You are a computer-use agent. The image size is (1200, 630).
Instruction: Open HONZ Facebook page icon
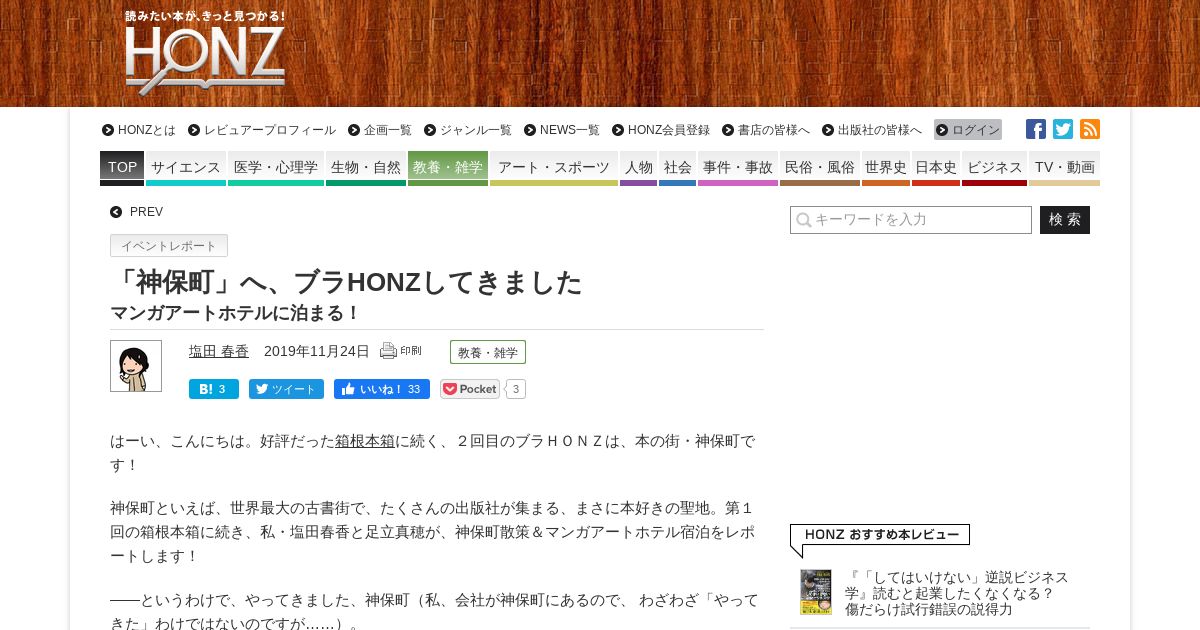point(1036,129)
